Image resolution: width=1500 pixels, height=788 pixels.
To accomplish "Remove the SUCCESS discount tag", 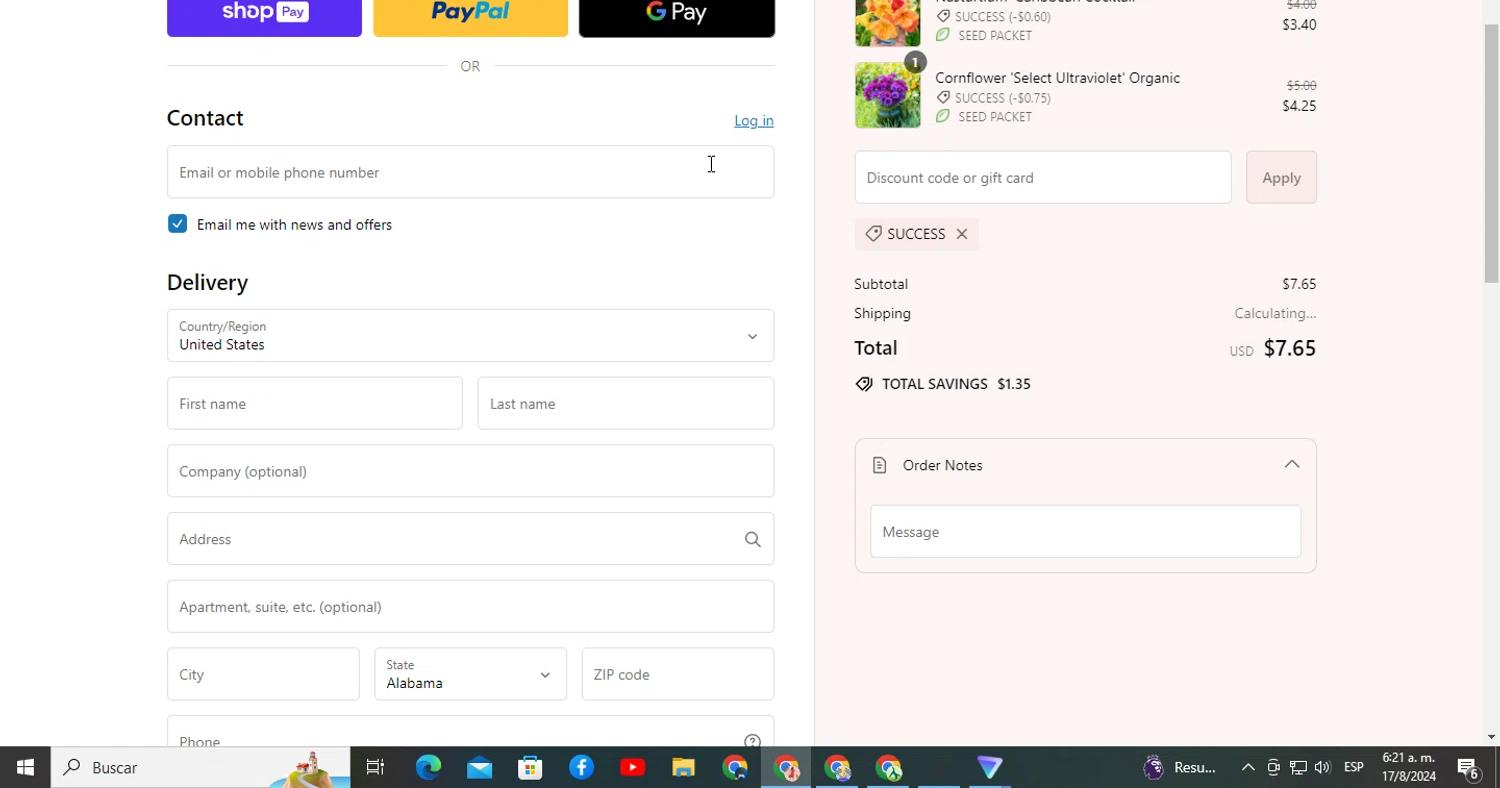I will pos(962,234).
